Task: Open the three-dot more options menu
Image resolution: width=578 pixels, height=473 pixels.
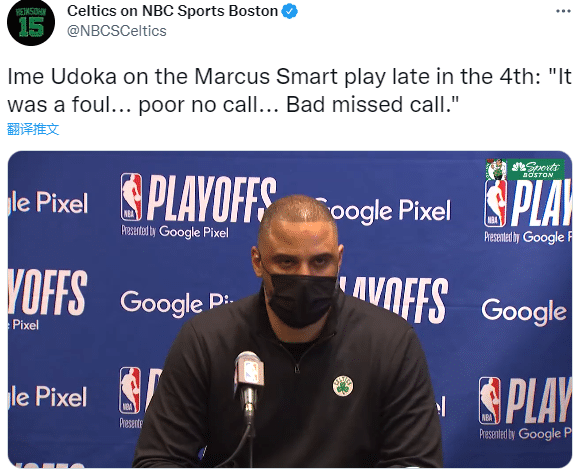Action: point(563,11)
